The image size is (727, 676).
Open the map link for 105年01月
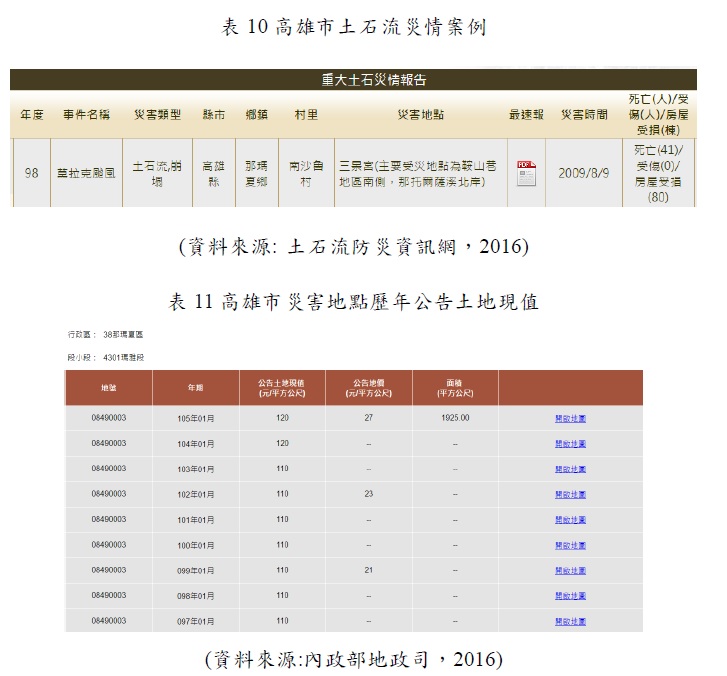(x=570, y=418)
